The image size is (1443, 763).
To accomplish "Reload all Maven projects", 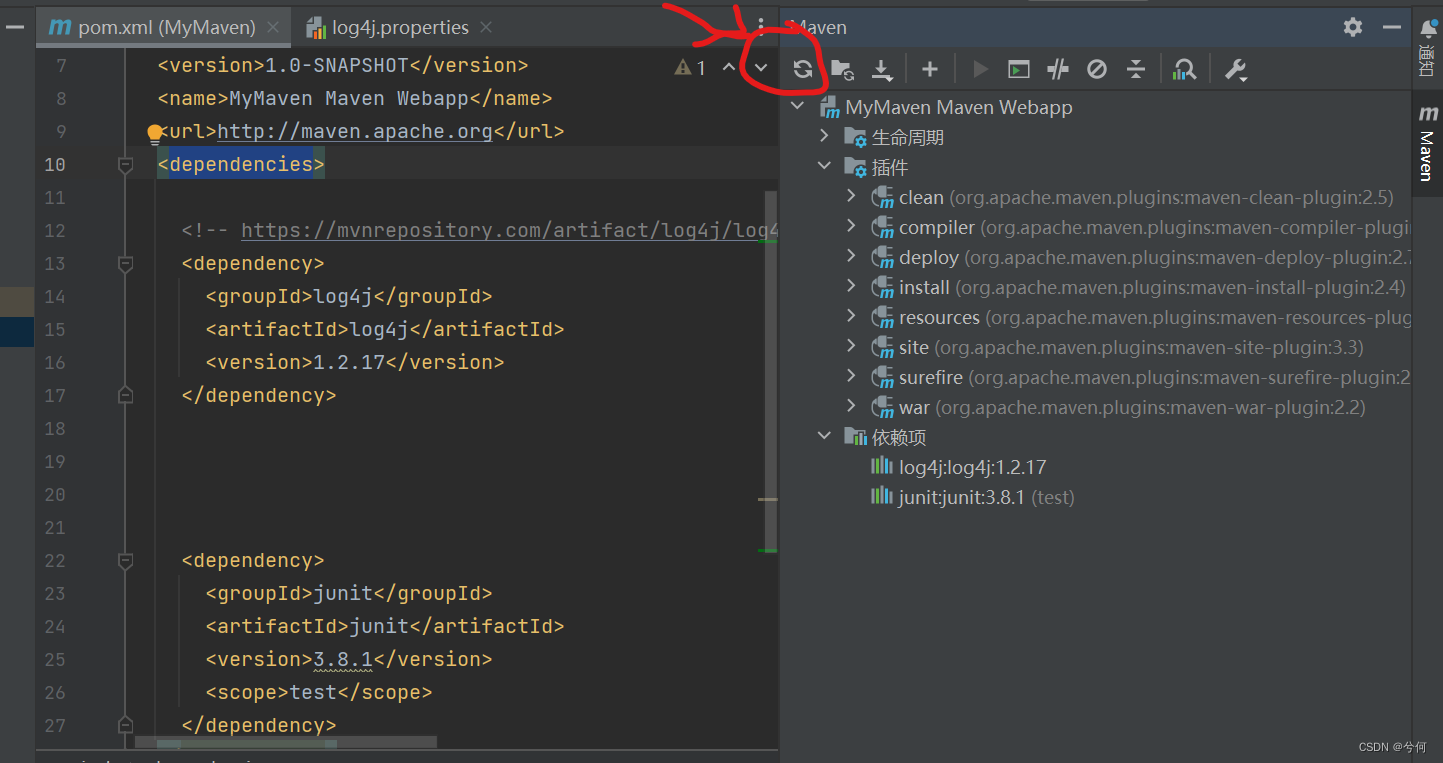I will coord(803,68).
